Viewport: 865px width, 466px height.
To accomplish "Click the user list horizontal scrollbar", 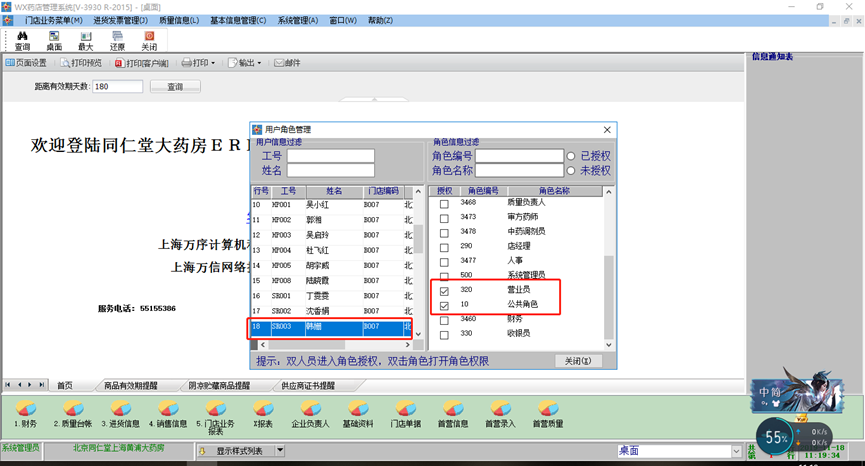I will (x=335, y=345).
